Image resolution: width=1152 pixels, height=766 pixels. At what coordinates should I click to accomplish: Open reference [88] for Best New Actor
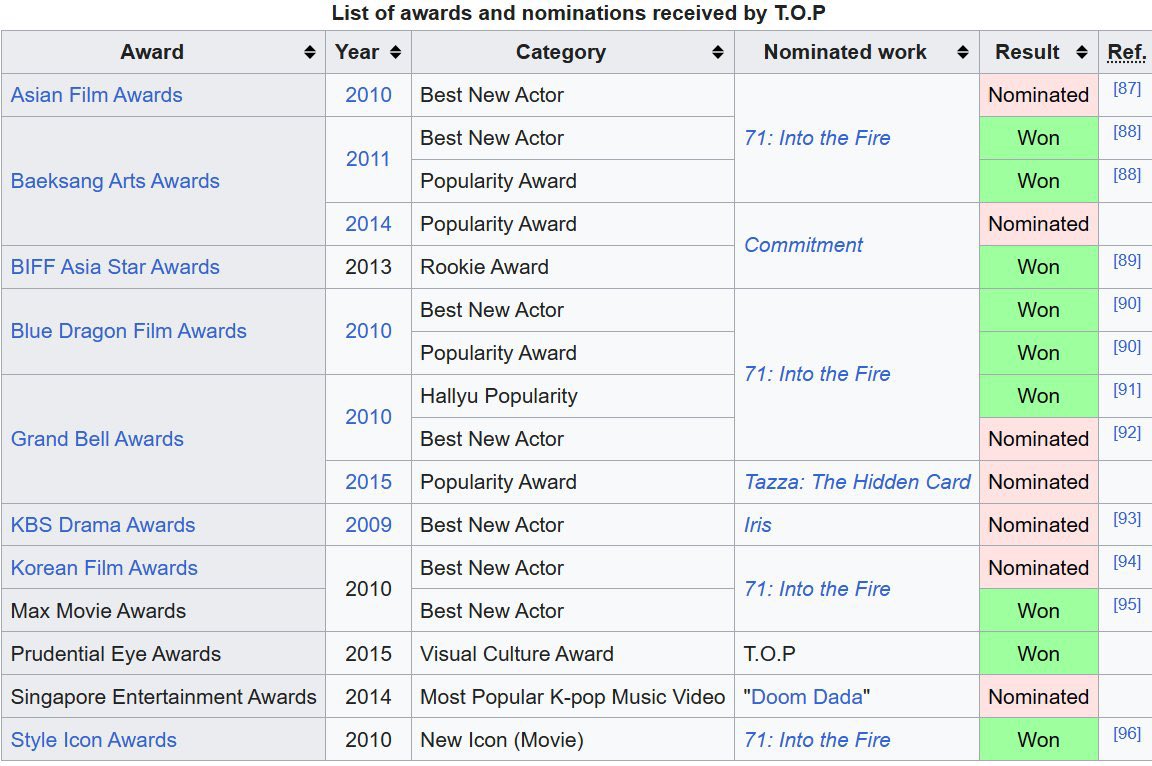pyautogui.click(x=1126, y=132)
